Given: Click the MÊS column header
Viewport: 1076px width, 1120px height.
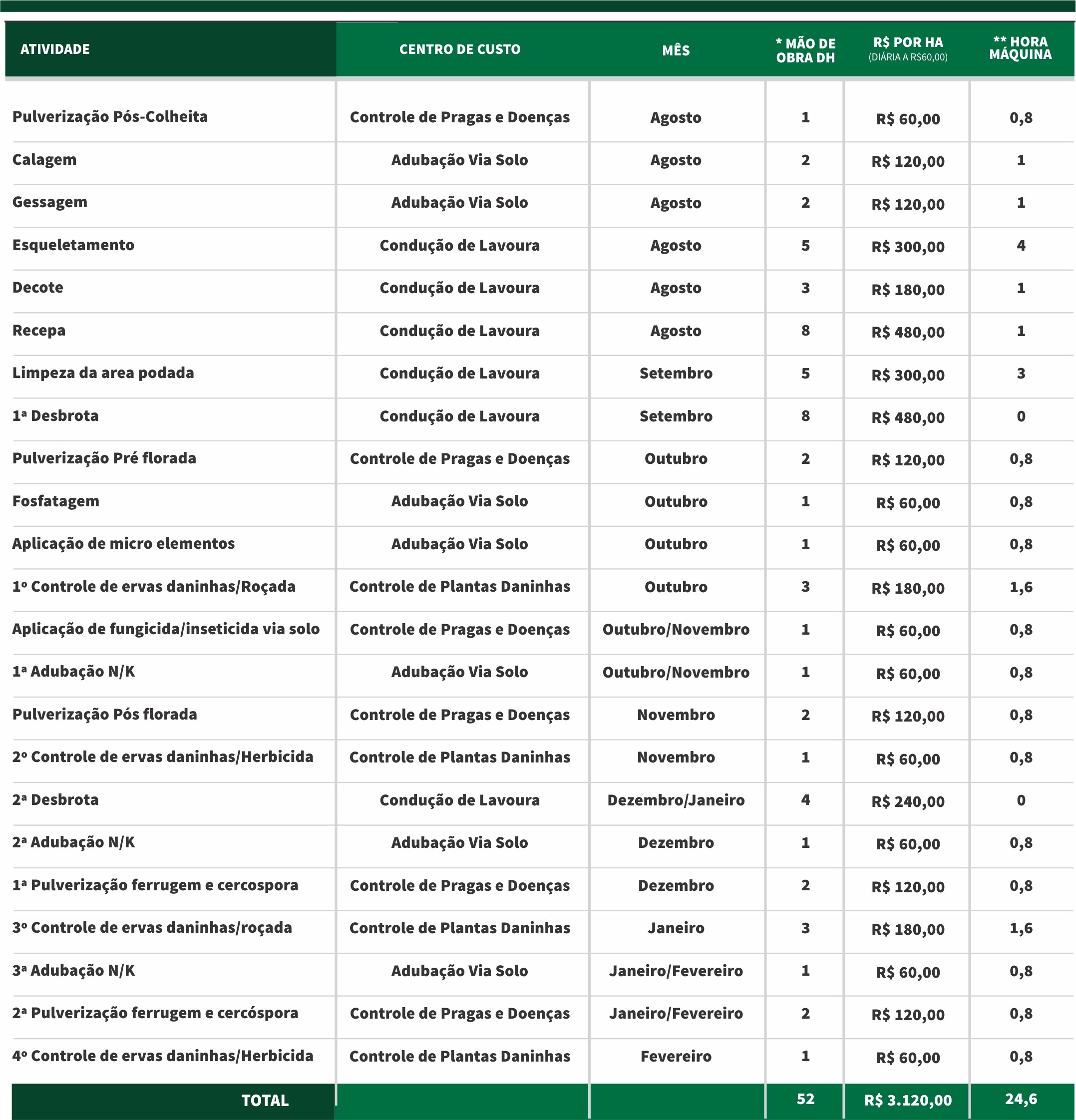Looking at the screenshot, I should [676, 50].
